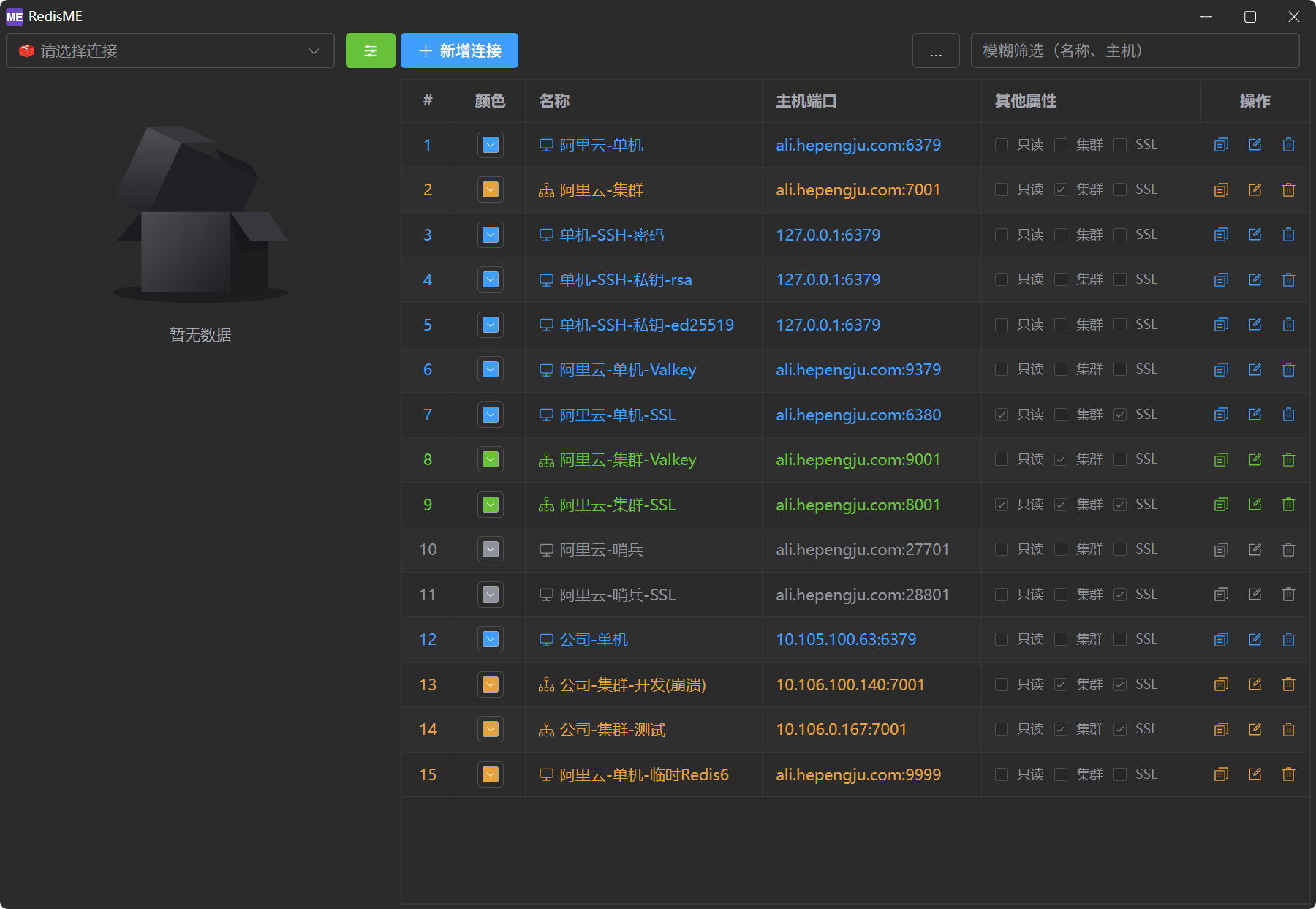This screenshot has width=1316, height=909.
Task: Click edit icon for 单机-SSH-密码
Action: (1255, 235)
